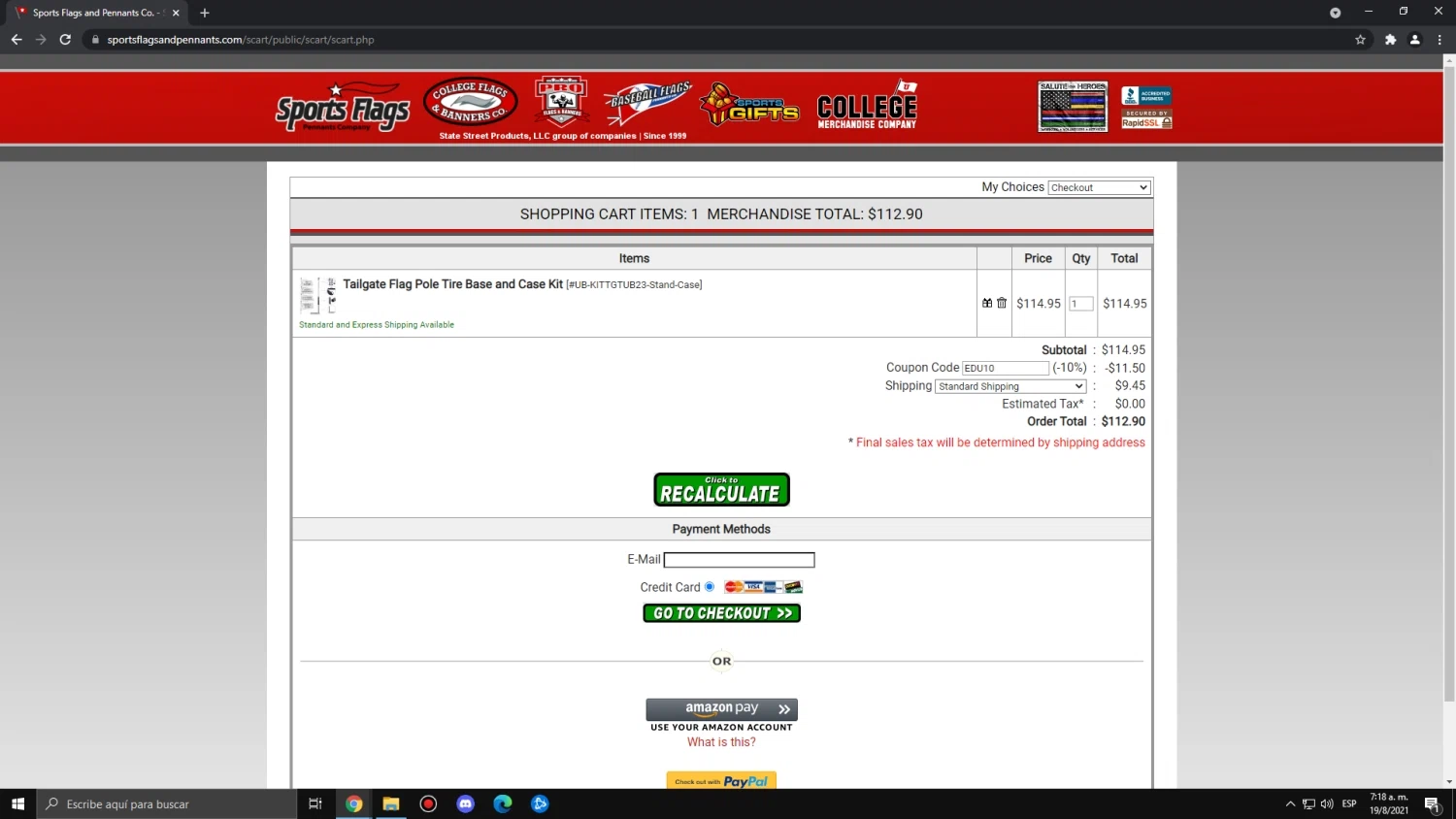
Task: Click the ESP language indicator in tray
Action: [x=1349, y=803]
